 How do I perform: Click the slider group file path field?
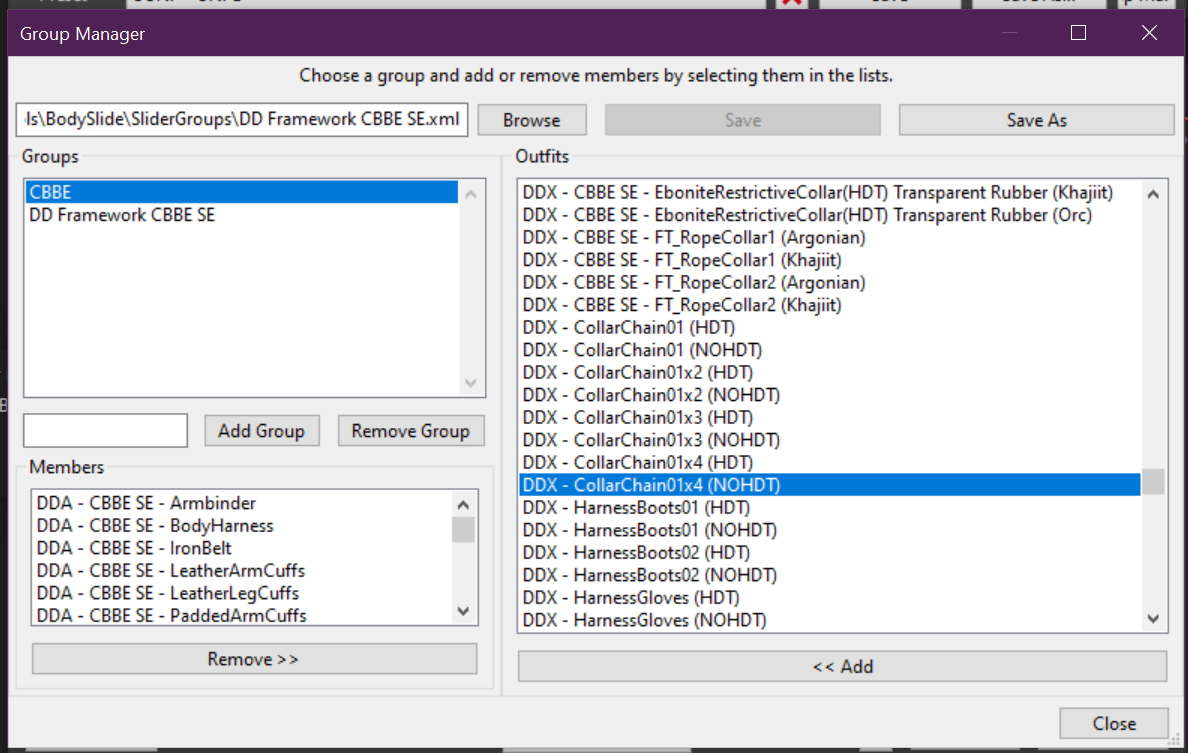pos(242,120)
